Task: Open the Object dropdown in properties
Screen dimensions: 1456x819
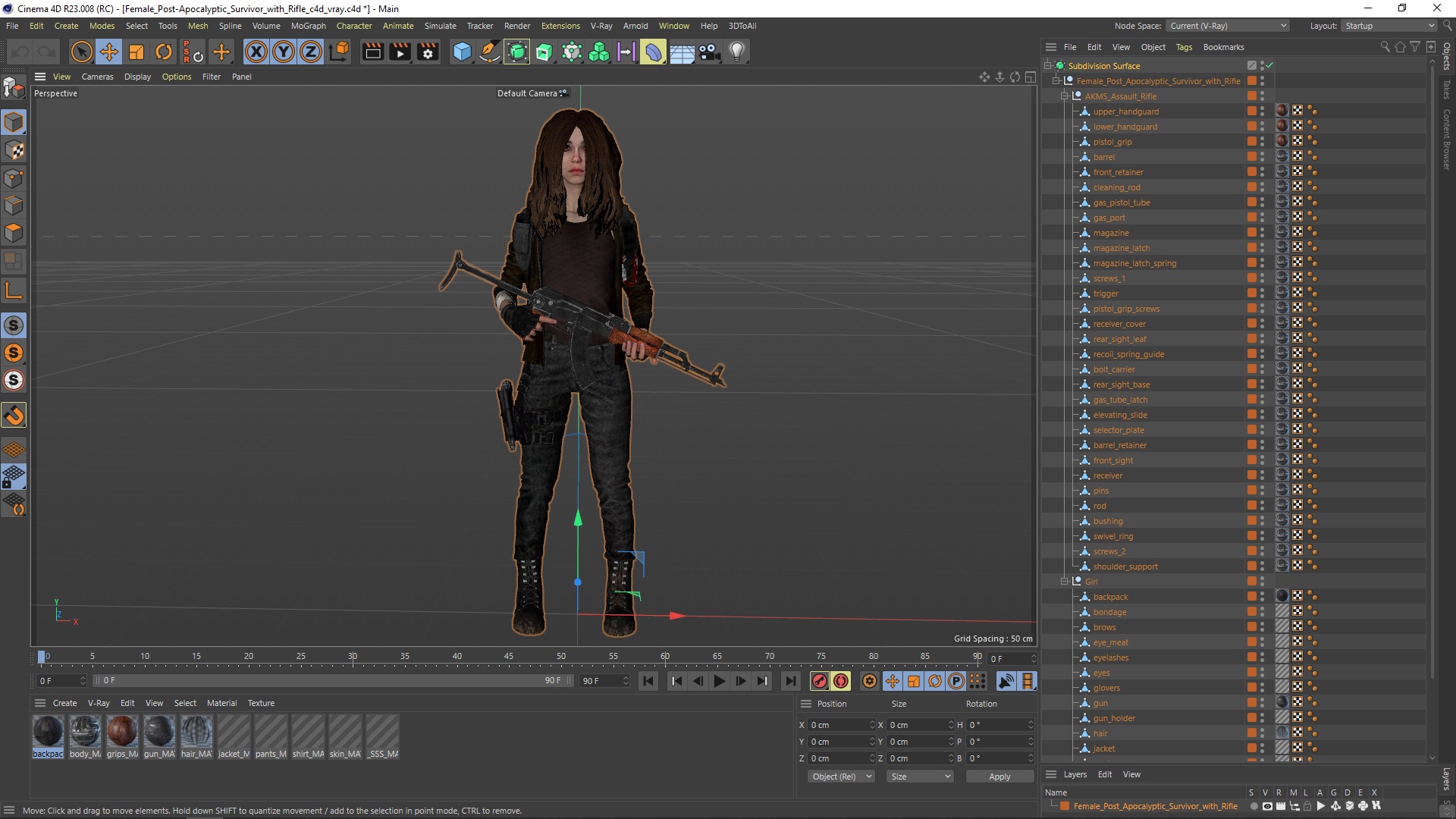Action: point(840,776)
